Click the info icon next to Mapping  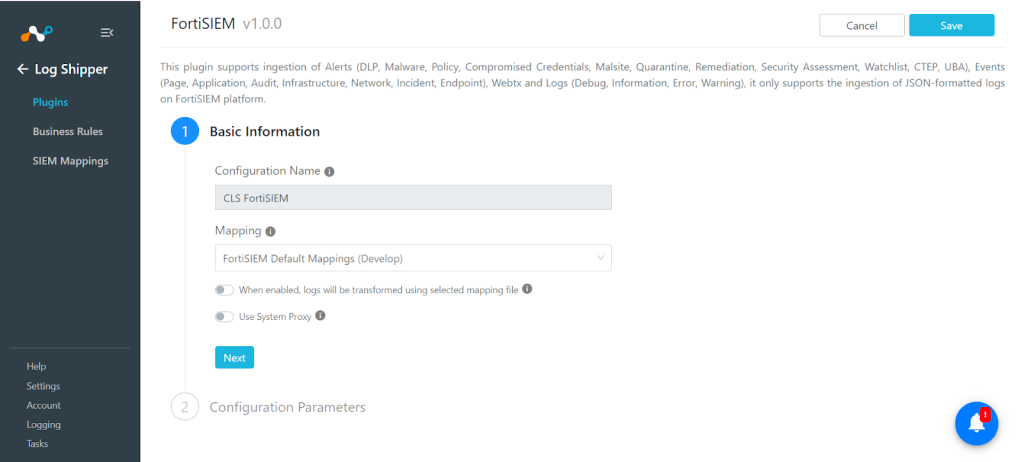coord(270,231)
